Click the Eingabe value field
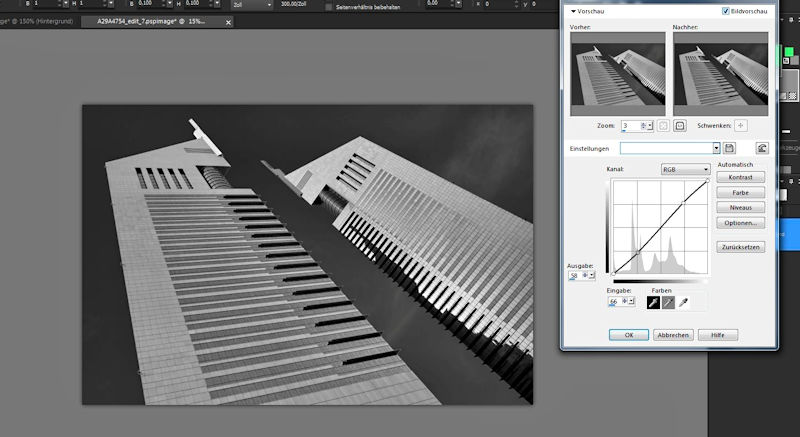The image size is (800, 437). [614, 301]
